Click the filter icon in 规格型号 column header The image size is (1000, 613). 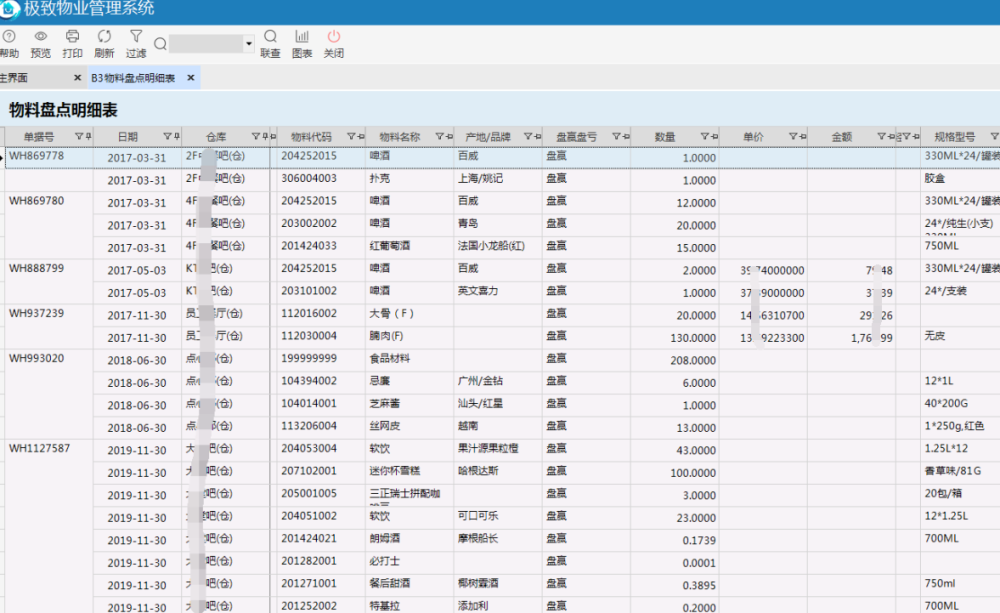(x=994, y=137)
